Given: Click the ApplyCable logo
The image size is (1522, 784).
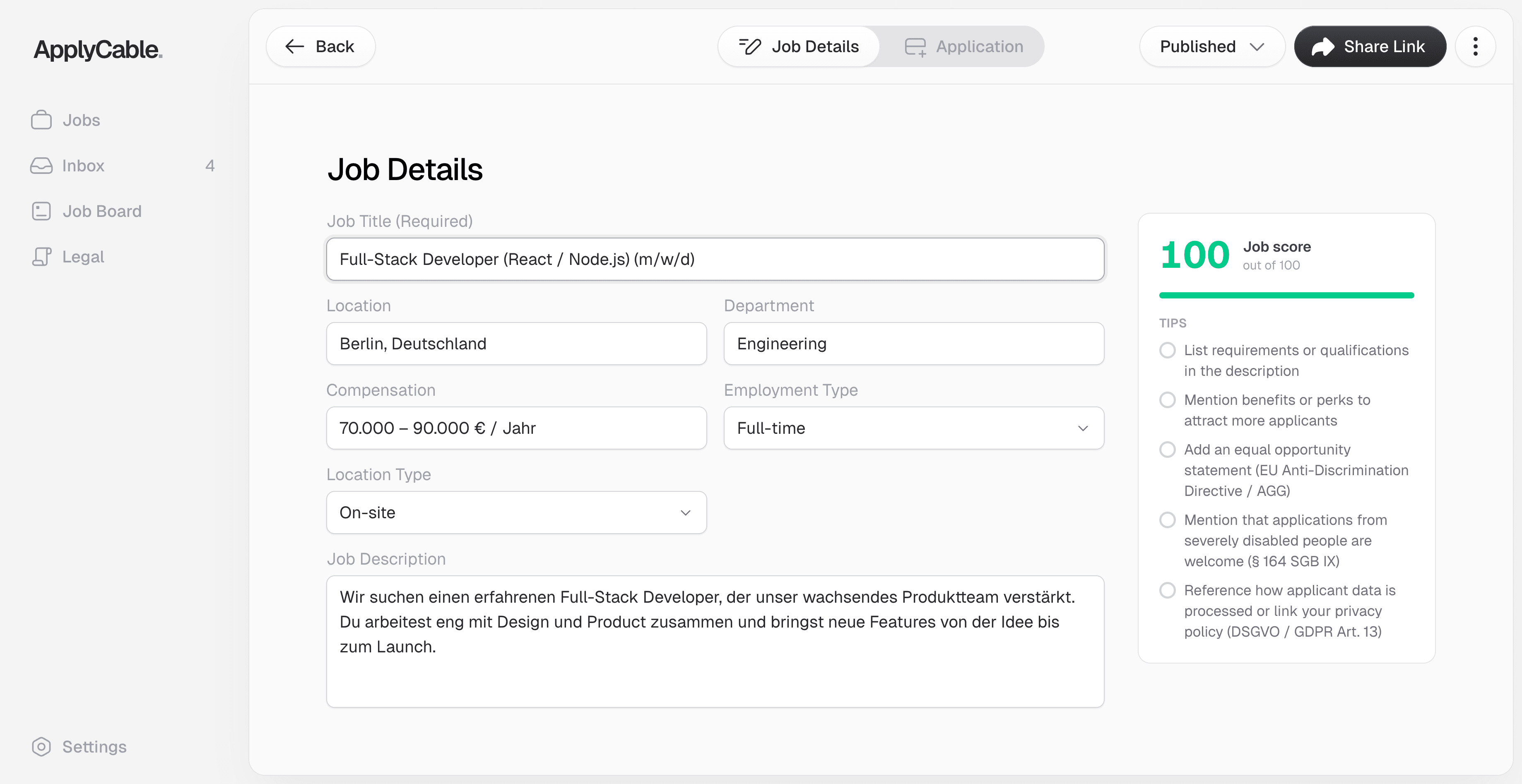Looking at the screenshot, I should coord(98,50).
